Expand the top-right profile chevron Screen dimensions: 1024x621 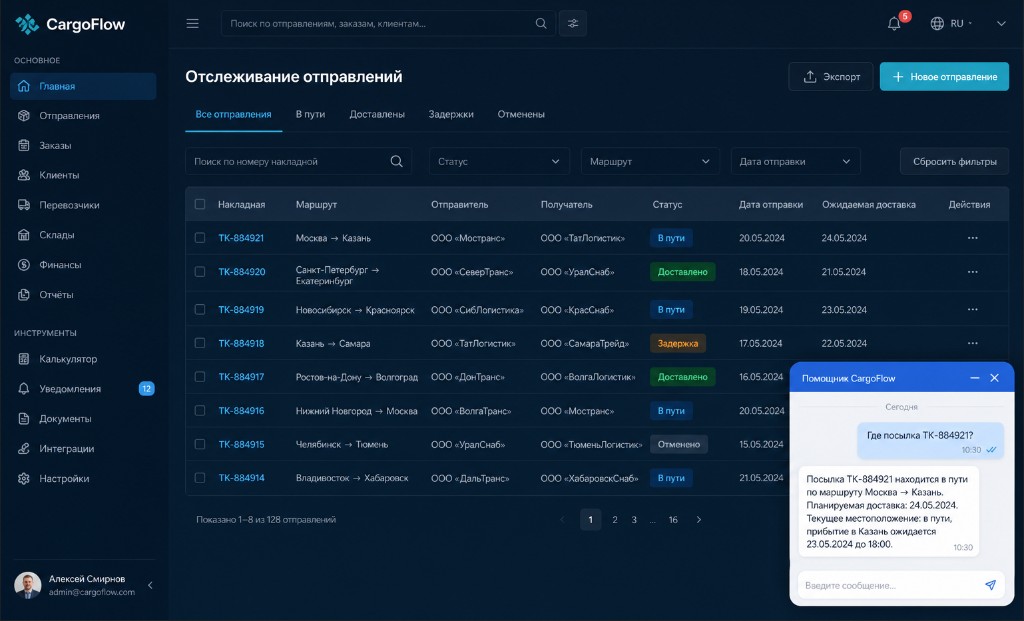[1001, 24]
